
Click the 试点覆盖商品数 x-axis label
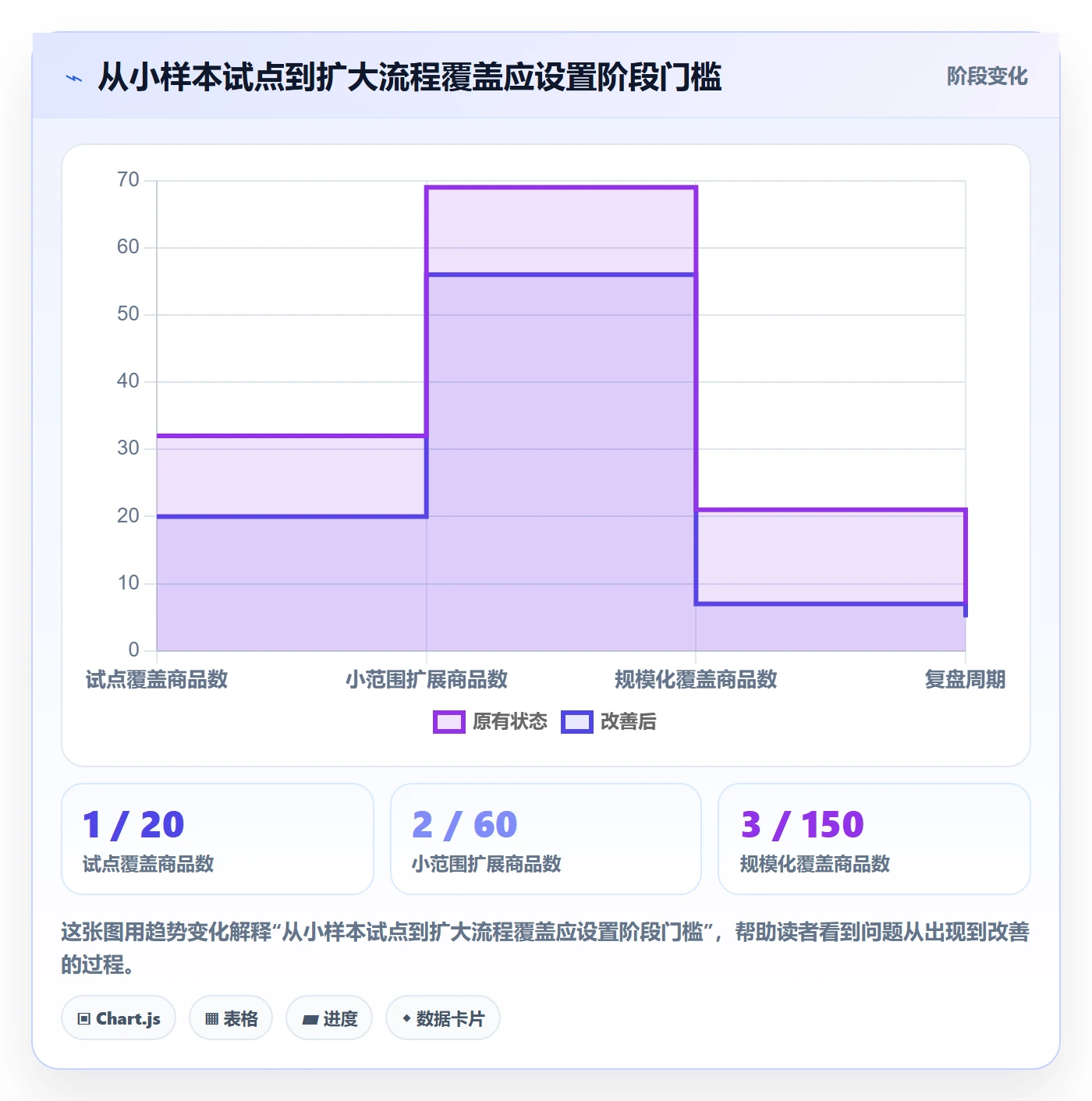[157, 679]
